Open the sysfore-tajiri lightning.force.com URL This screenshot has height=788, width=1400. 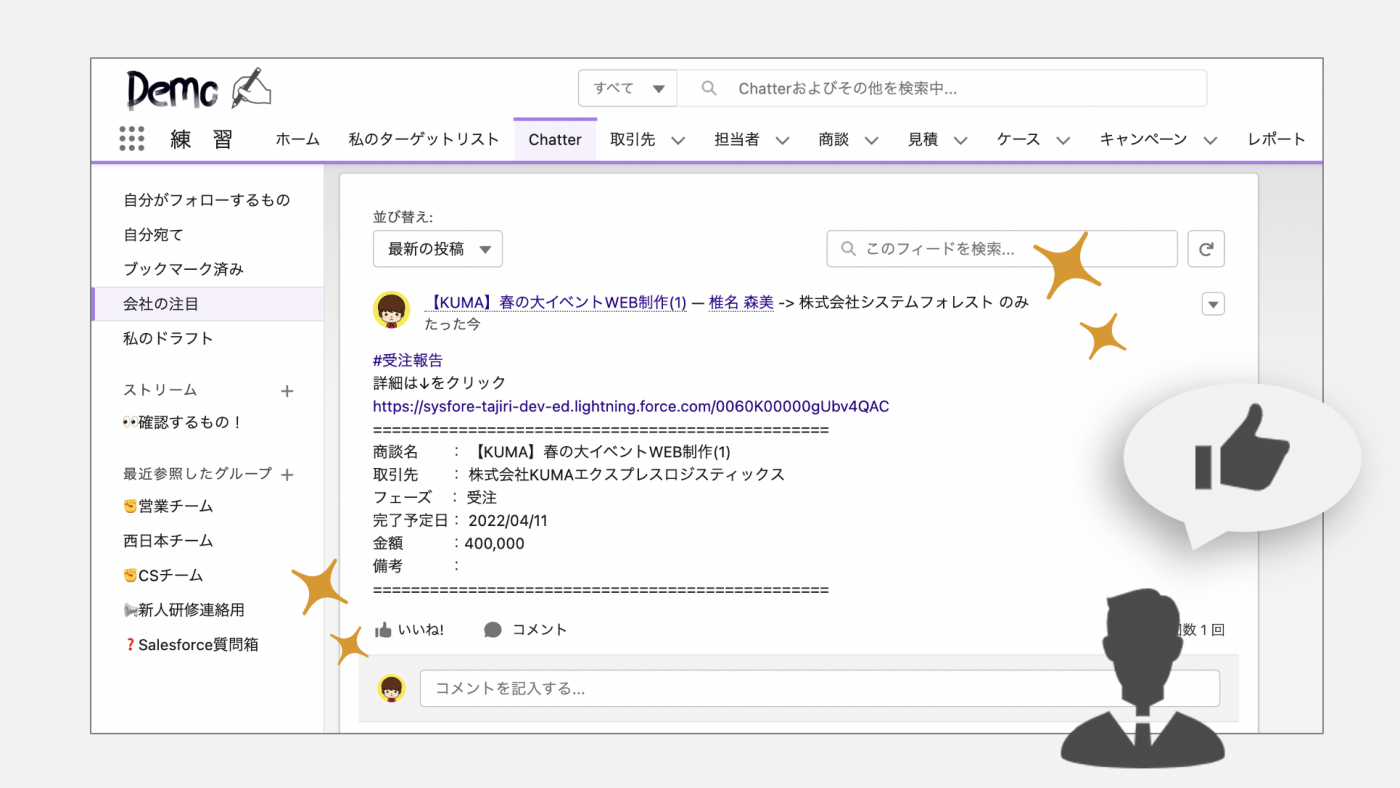click(x=631, y=406)
